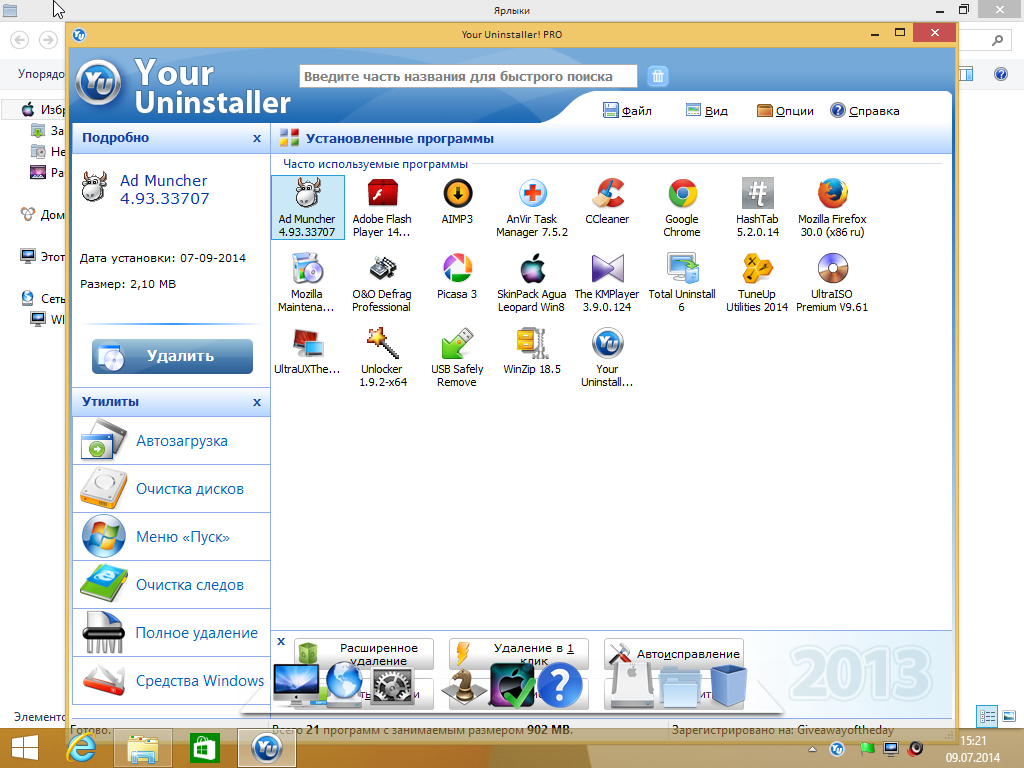Close the bottom action buttons bar

click(x=281, y=641)
